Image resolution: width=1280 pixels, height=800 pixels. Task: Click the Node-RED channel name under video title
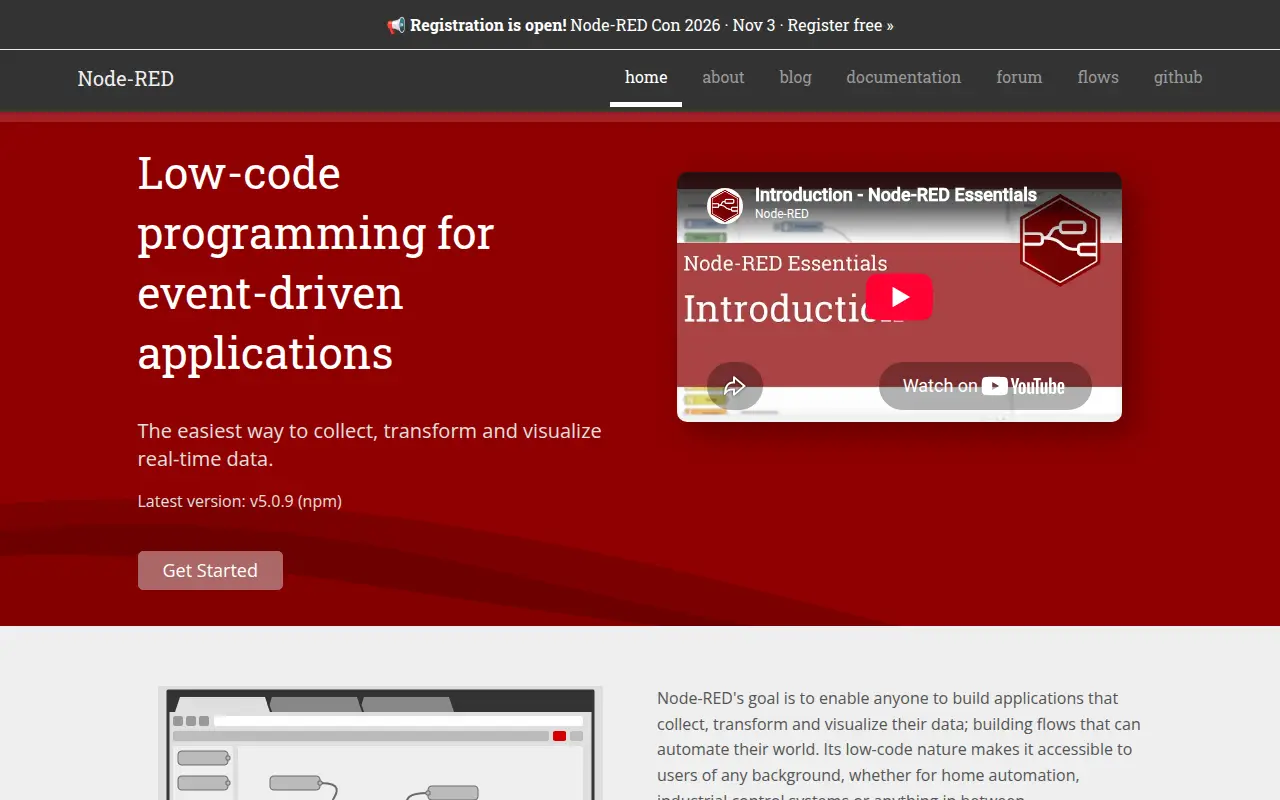click(782, 214)
